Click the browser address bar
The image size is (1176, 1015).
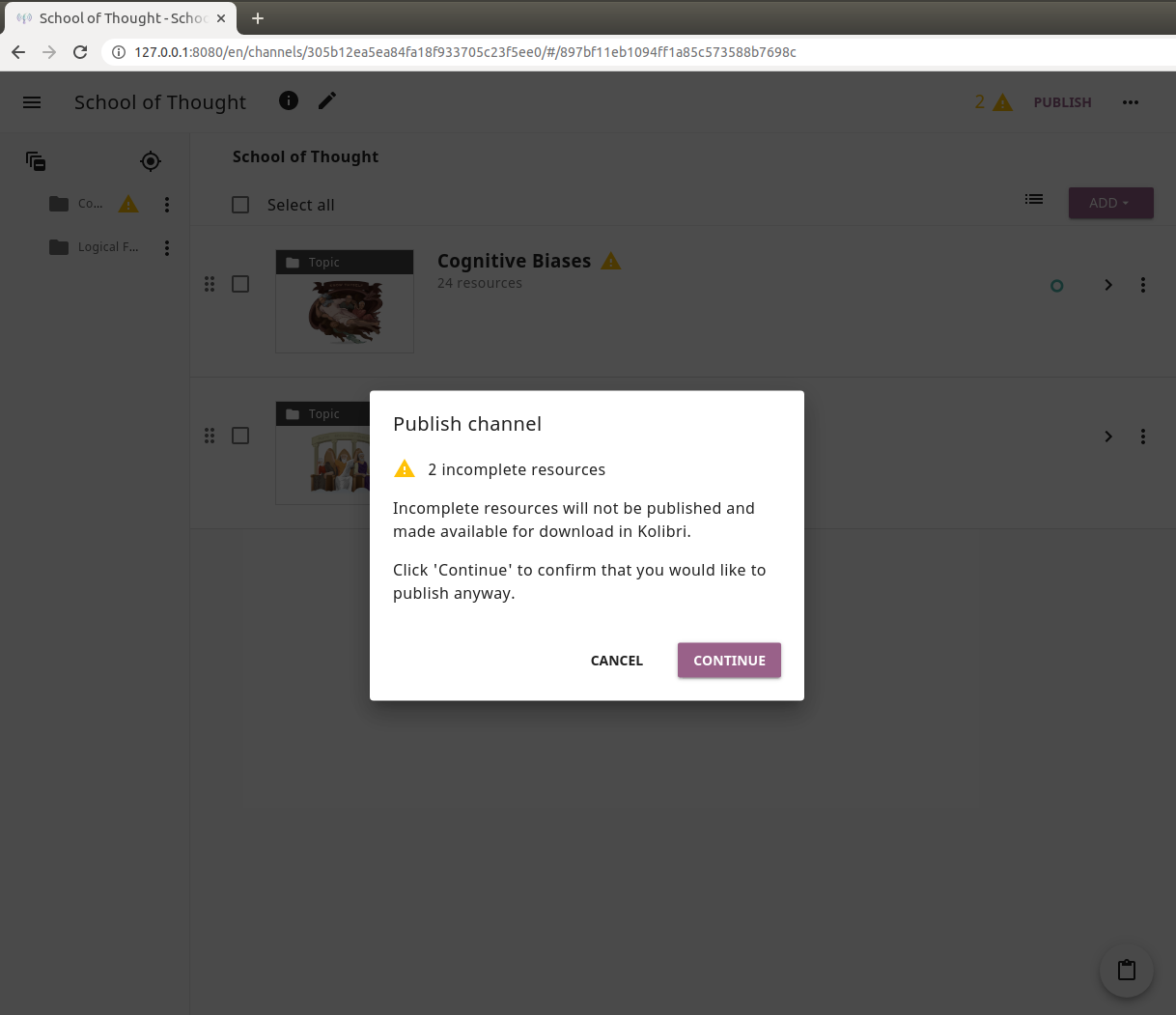point(637,52)
